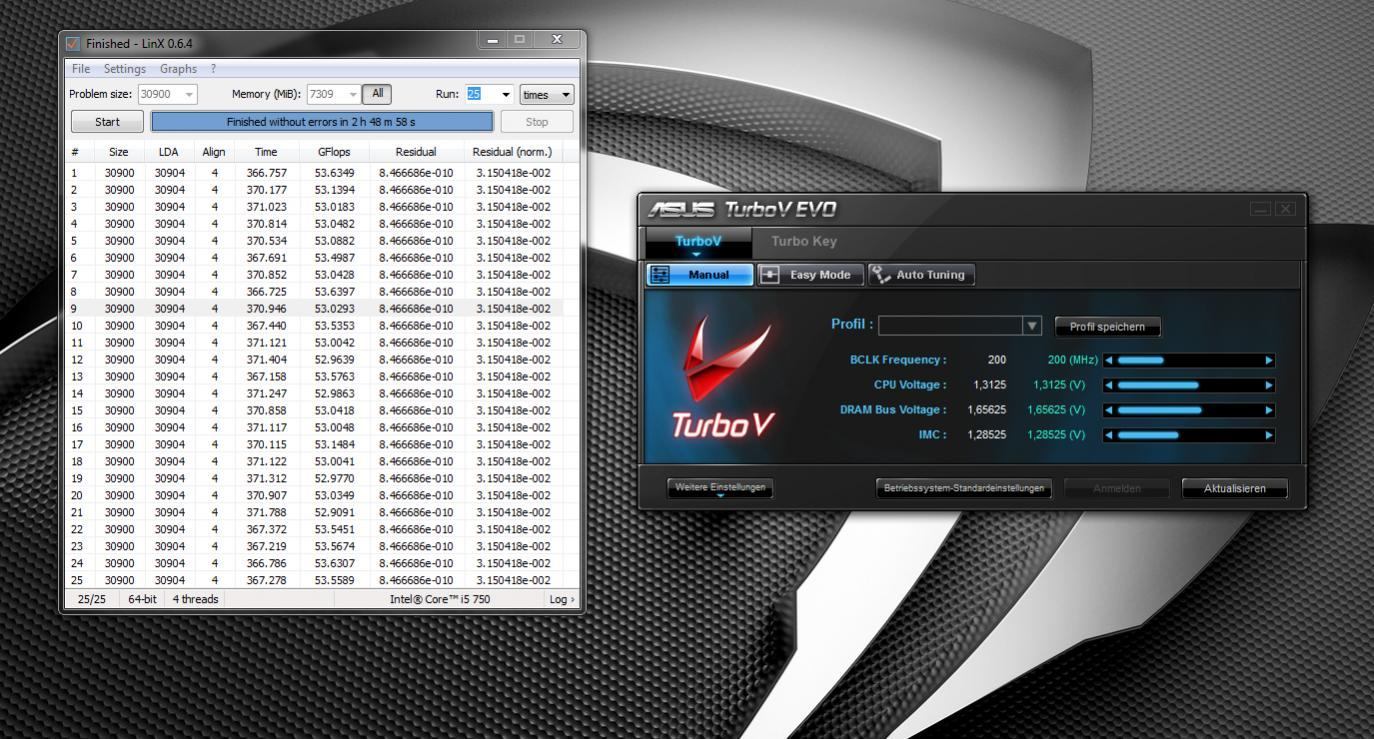Click the green '1,3125 (V)' CPU voltage value
This screenshot has width=1374, height=739.
pyautogui.click(x=1059, y=385)
